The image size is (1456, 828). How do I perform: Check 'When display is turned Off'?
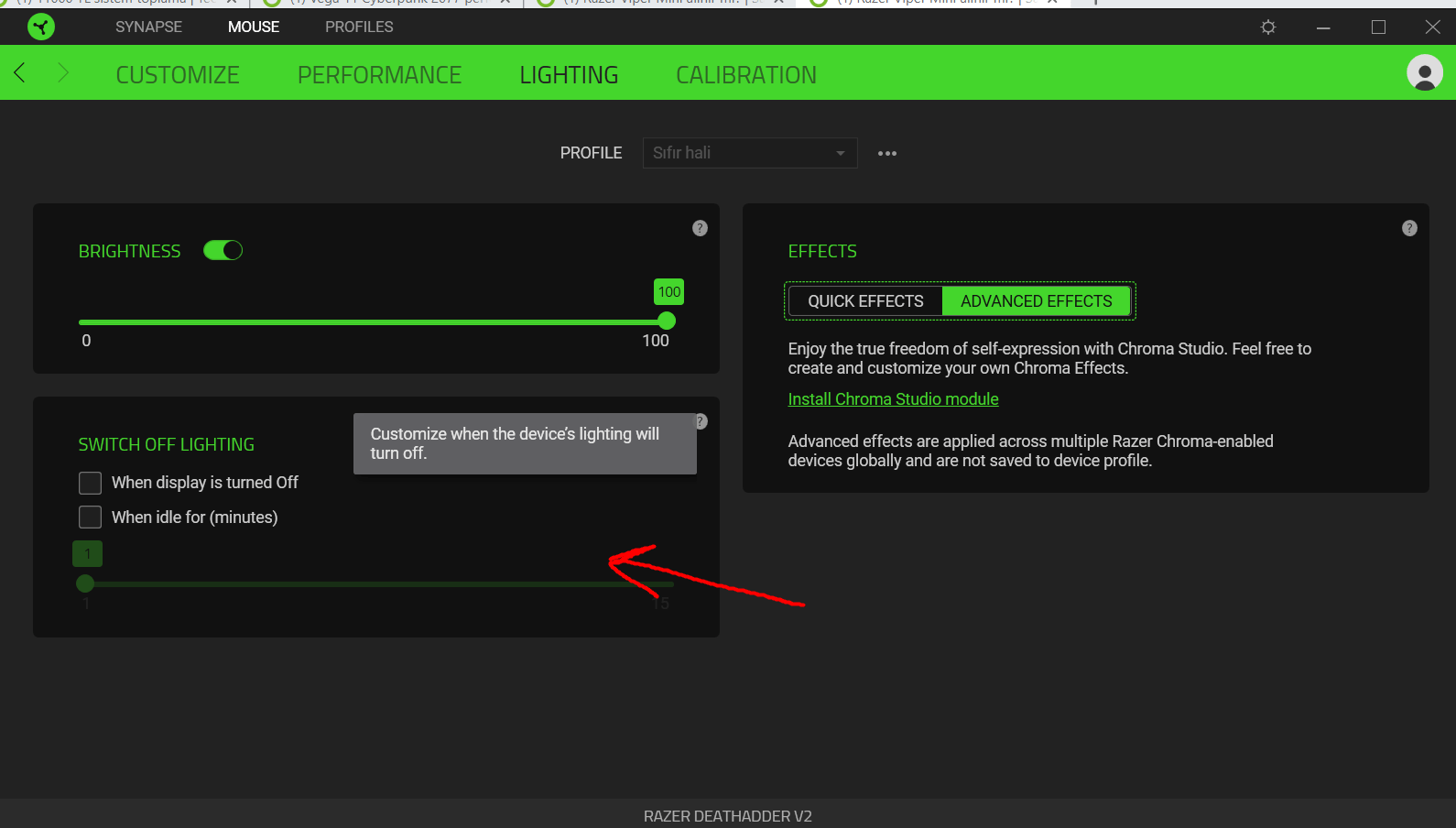click(90, 483)
